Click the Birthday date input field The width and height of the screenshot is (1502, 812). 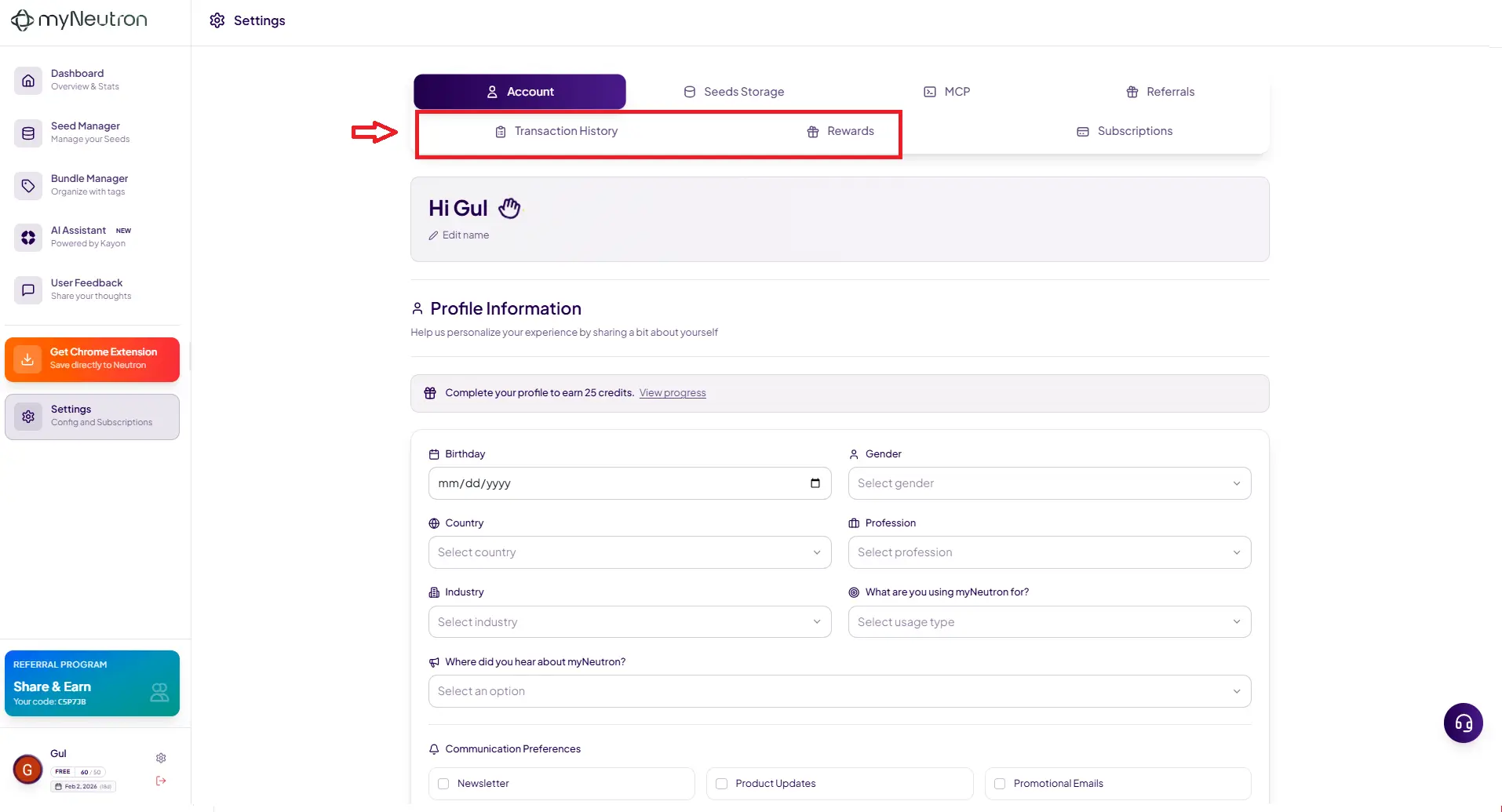pyautogui.click(x=629, y=483)
